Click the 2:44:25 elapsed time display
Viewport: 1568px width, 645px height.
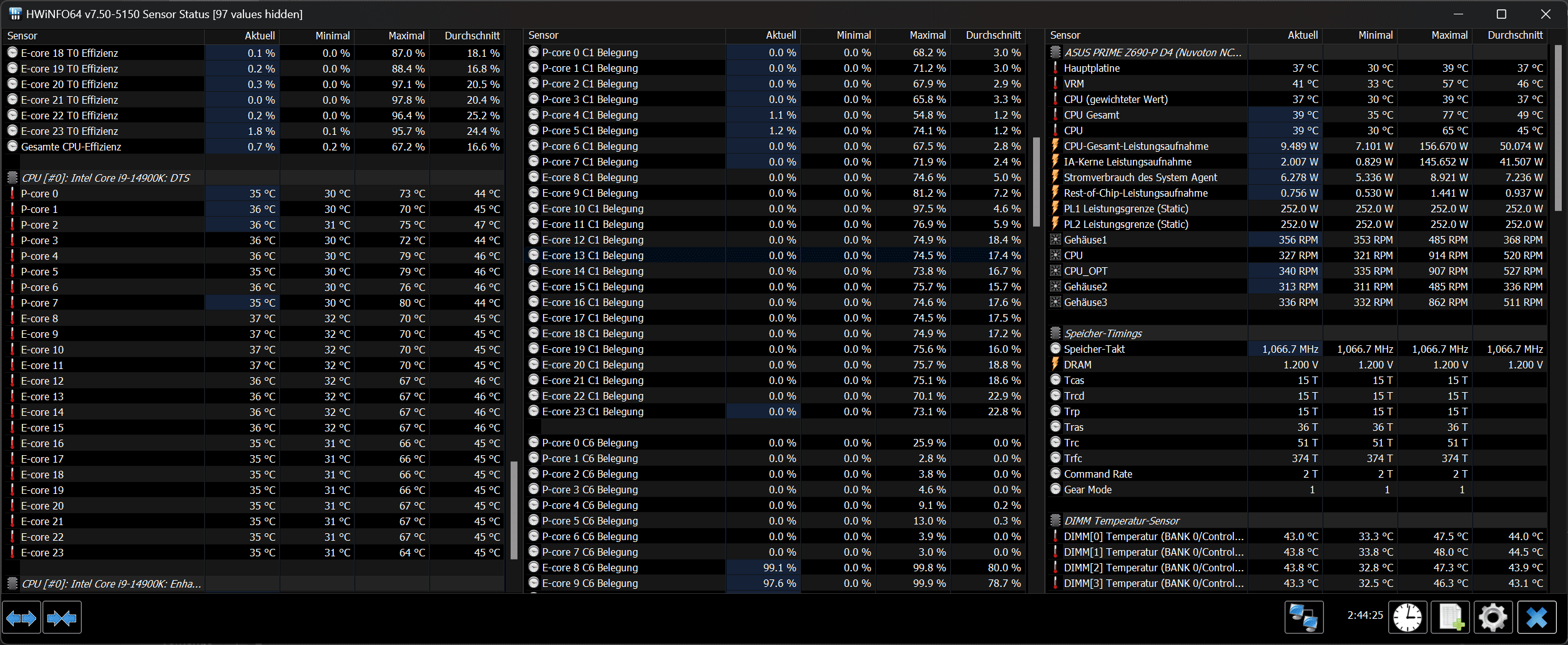pos(1365,615)
